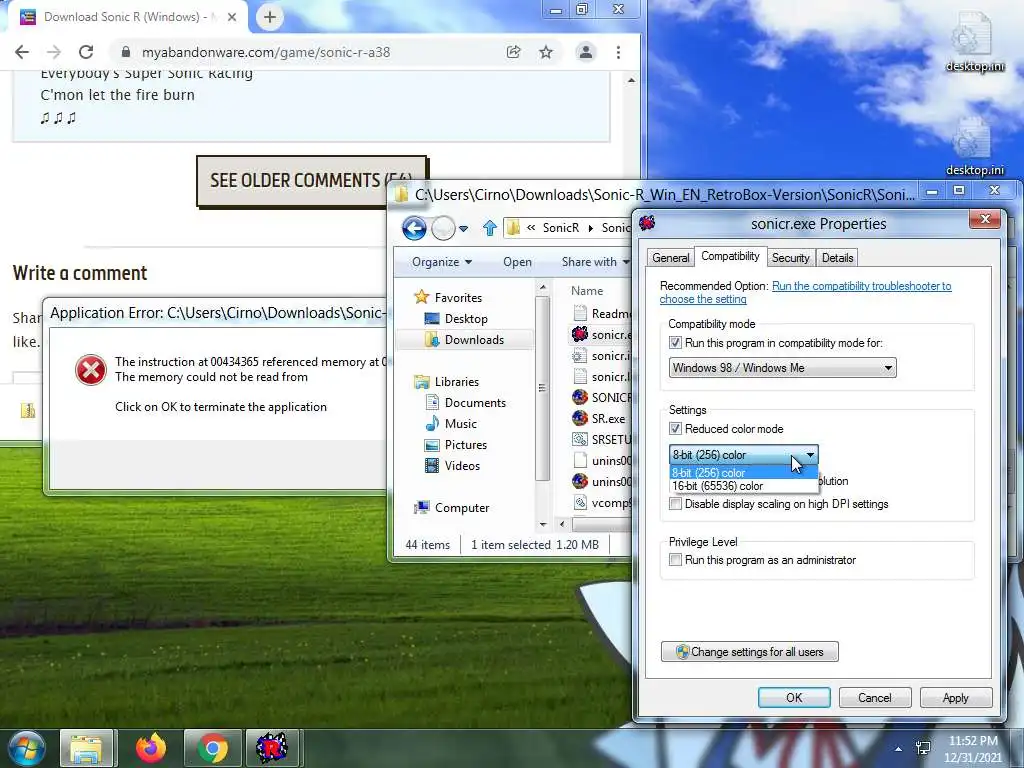Viewport: 1024px width, 768px height.
Task: Reload the myabandonware page
Action: pos(86,52)
